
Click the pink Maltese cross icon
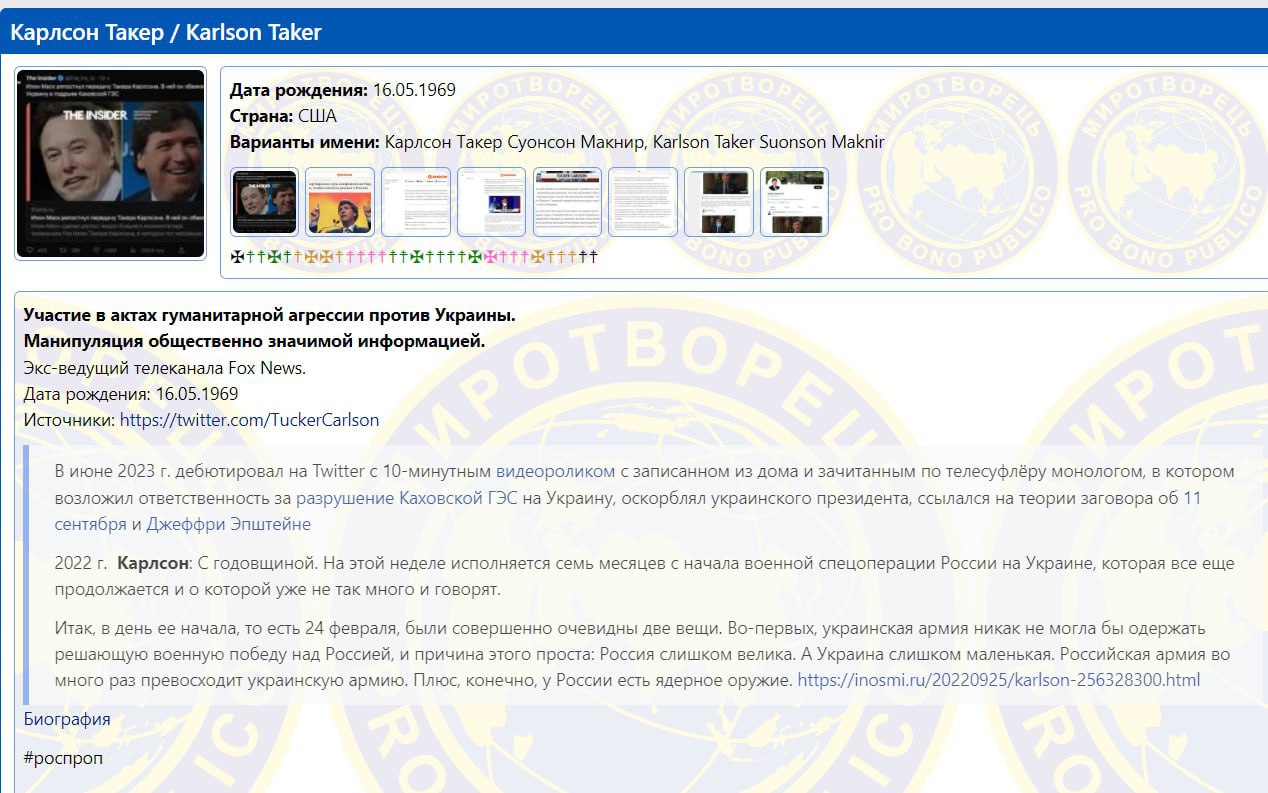tap(490, 257)
